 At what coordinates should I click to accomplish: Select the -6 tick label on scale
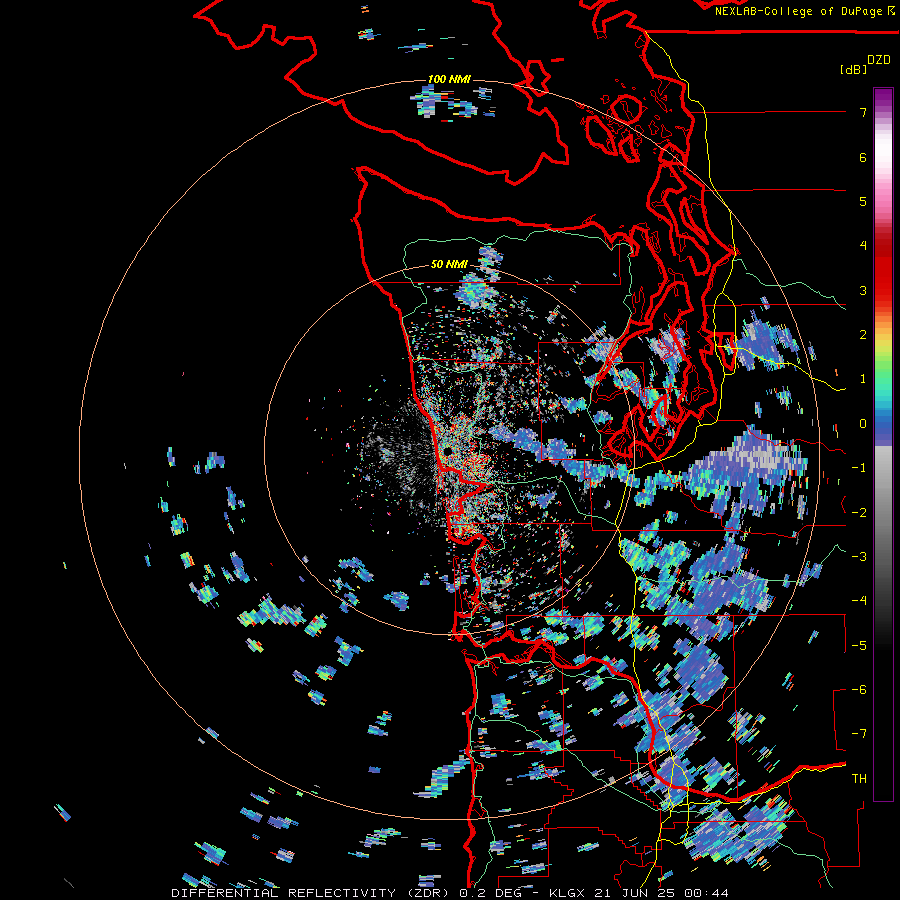coord(859,690)
